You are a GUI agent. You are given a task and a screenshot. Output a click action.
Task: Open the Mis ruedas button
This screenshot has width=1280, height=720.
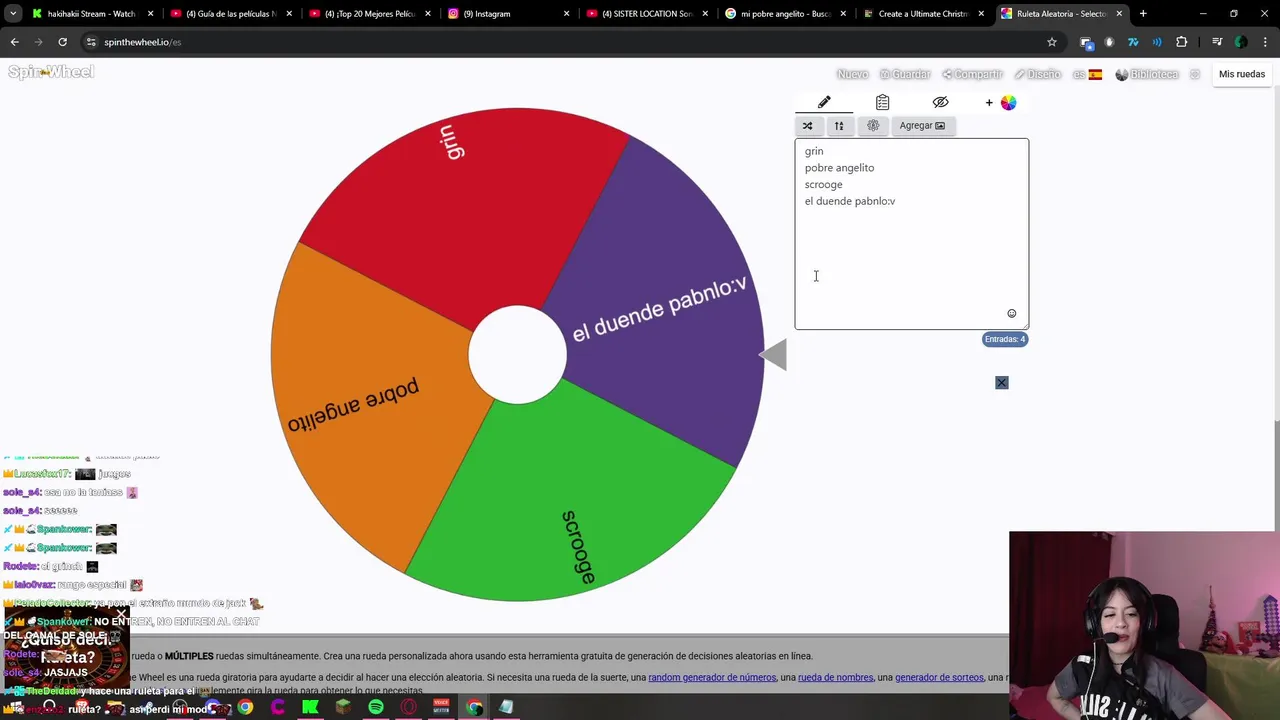click(1241, 74)
